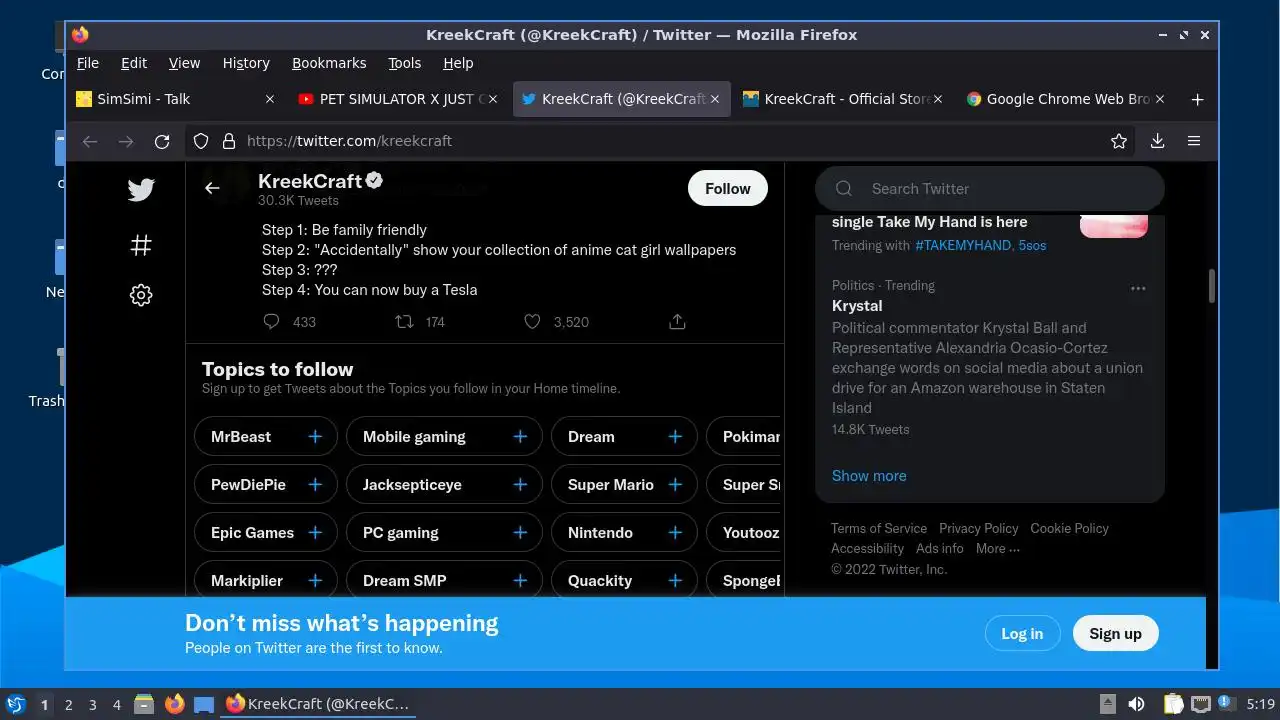
Task: Expand the More footer options
Action: [998, 548]
